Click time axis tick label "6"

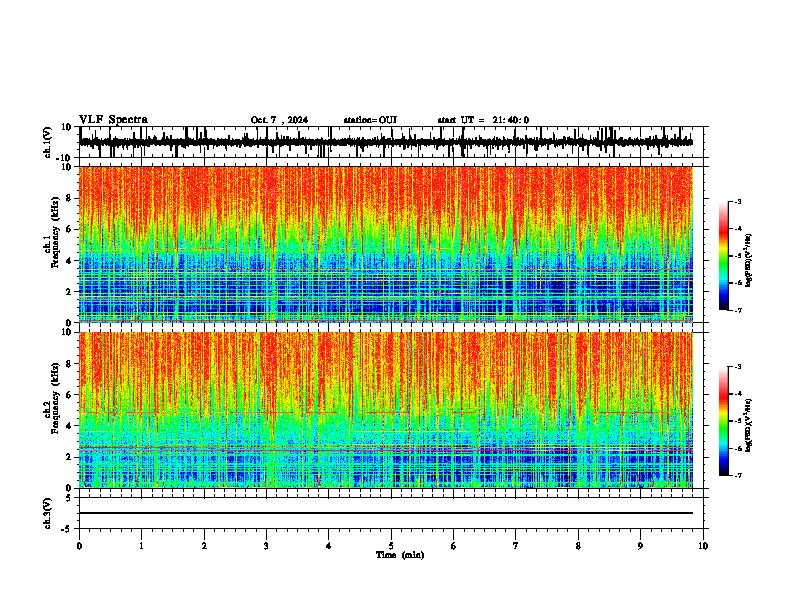(x=454, y=546)
